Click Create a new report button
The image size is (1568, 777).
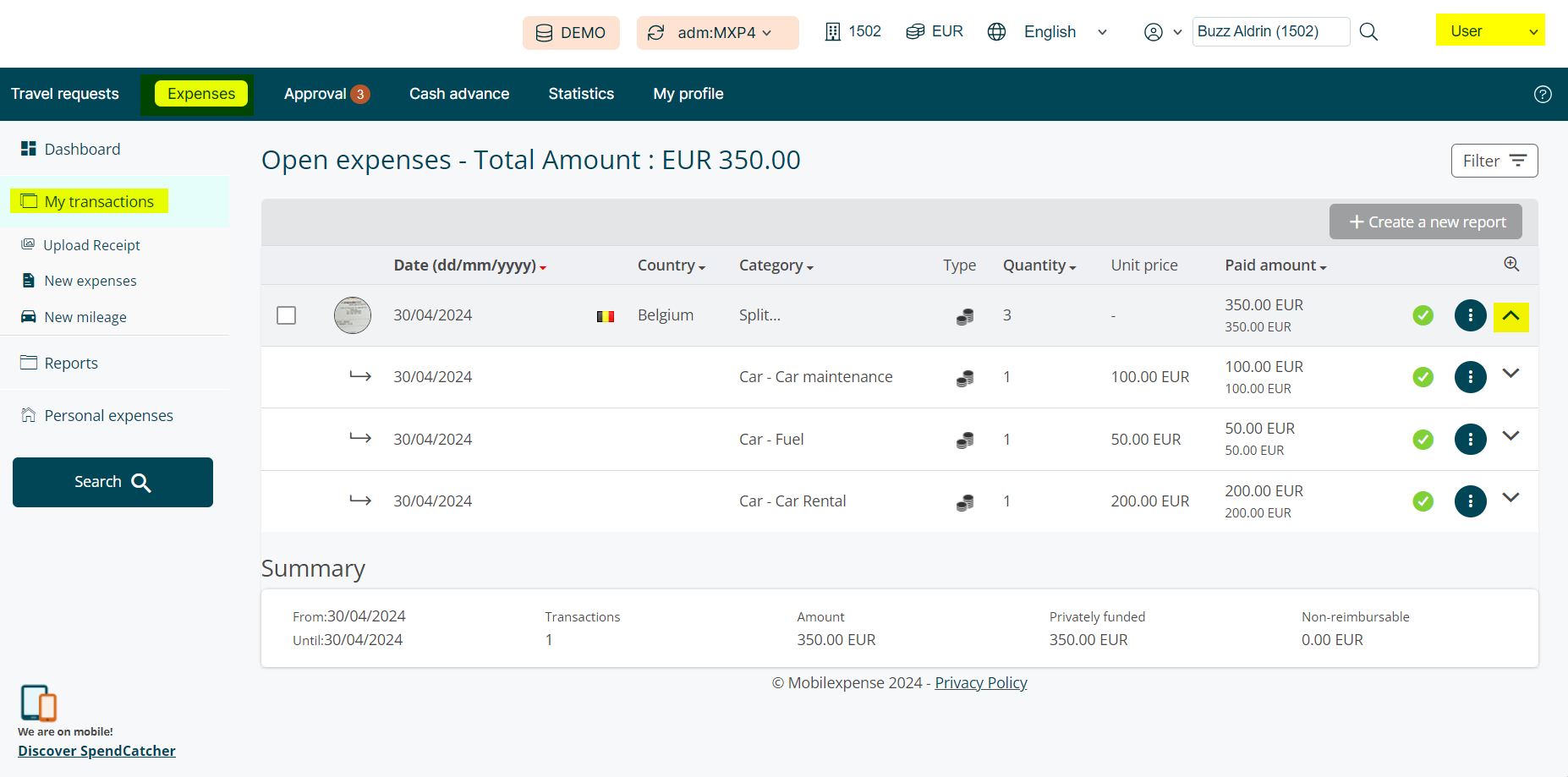pos(1425,222)
